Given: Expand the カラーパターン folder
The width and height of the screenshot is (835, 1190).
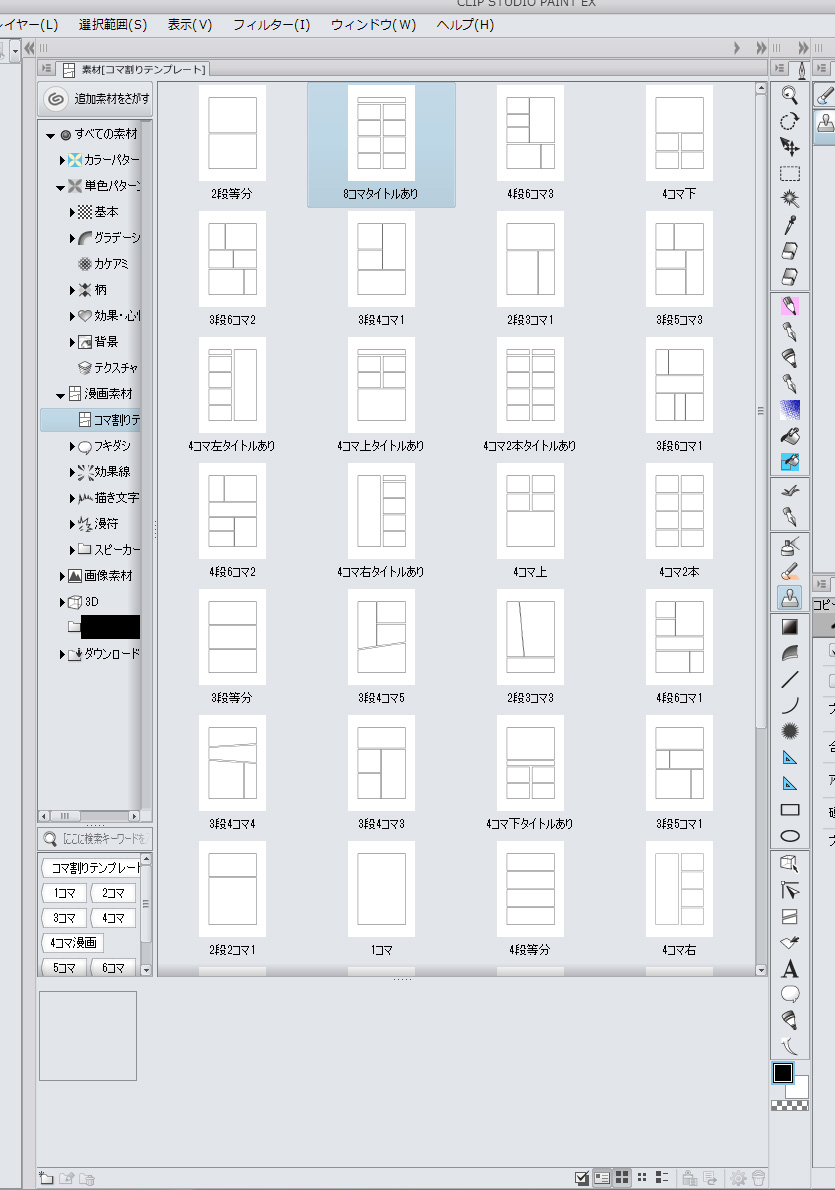Looking at the screenshot, I should point(62,161).
